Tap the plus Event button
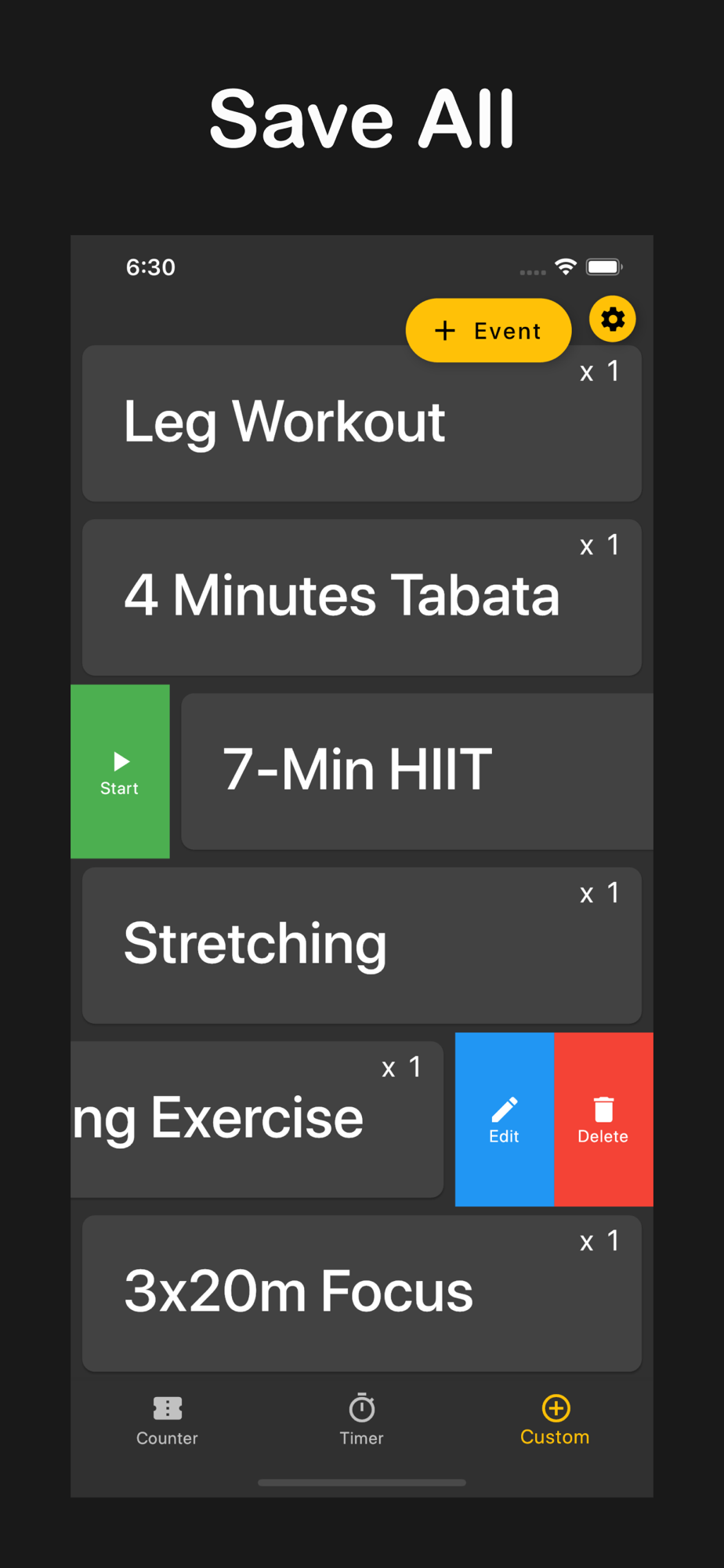The width and height of the screenshot is (724, 1568). click(x=488, y=330)
